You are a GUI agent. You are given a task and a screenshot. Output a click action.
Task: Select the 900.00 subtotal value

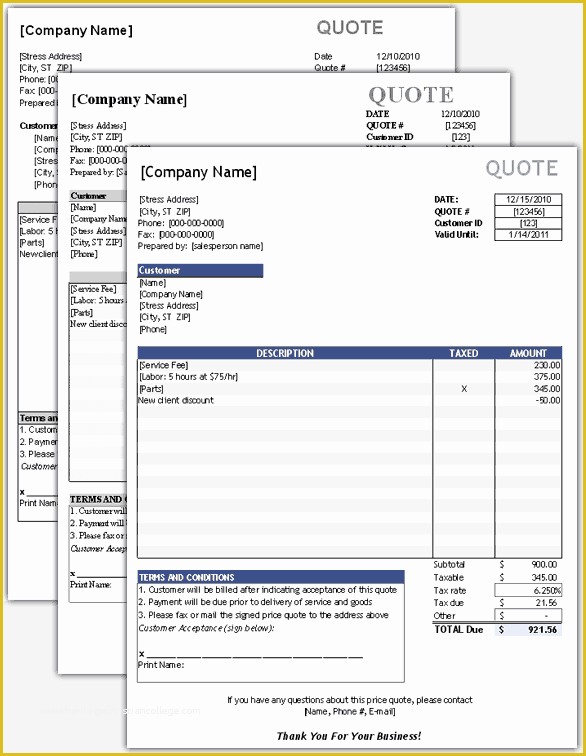(x=544, y=565)
